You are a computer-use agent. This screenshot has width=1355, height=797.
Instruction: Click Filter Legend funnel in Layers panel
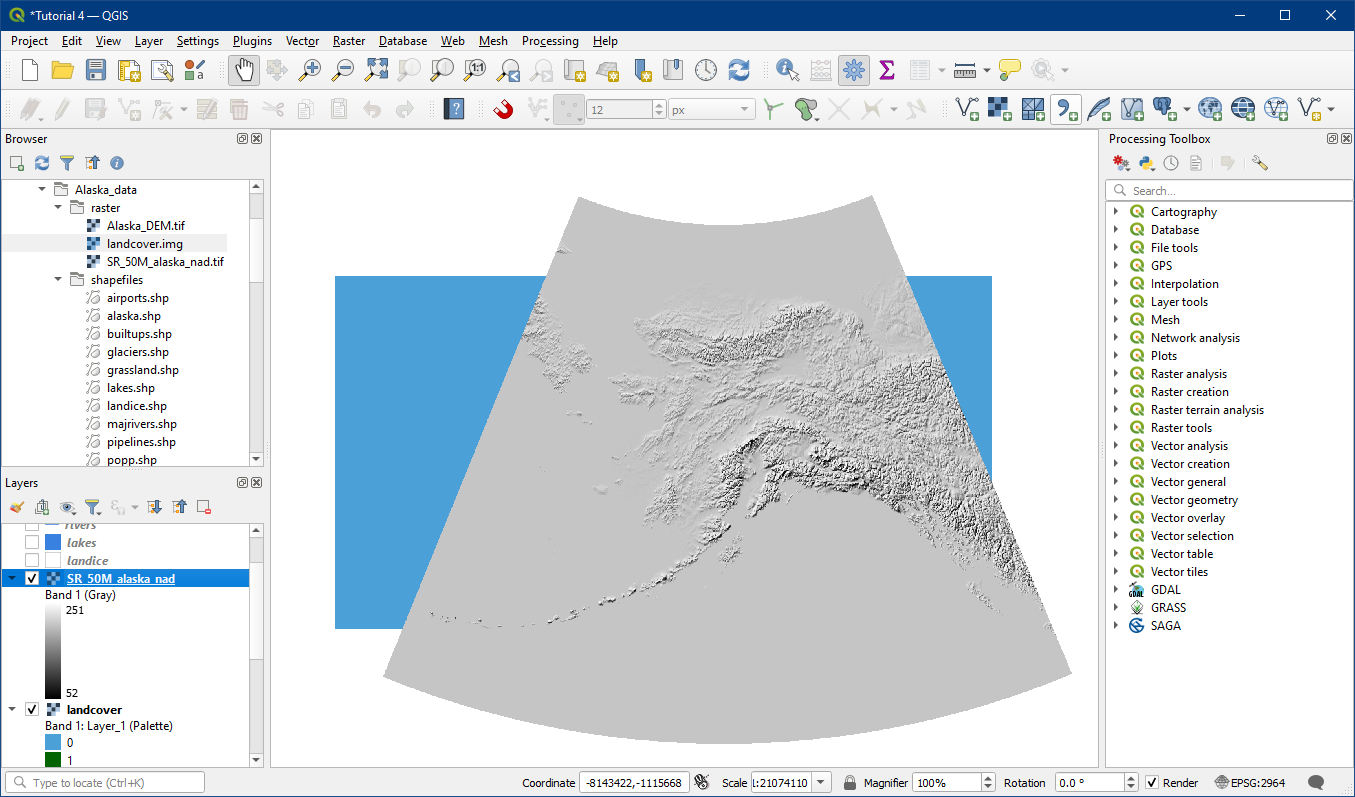click(92, 507)
